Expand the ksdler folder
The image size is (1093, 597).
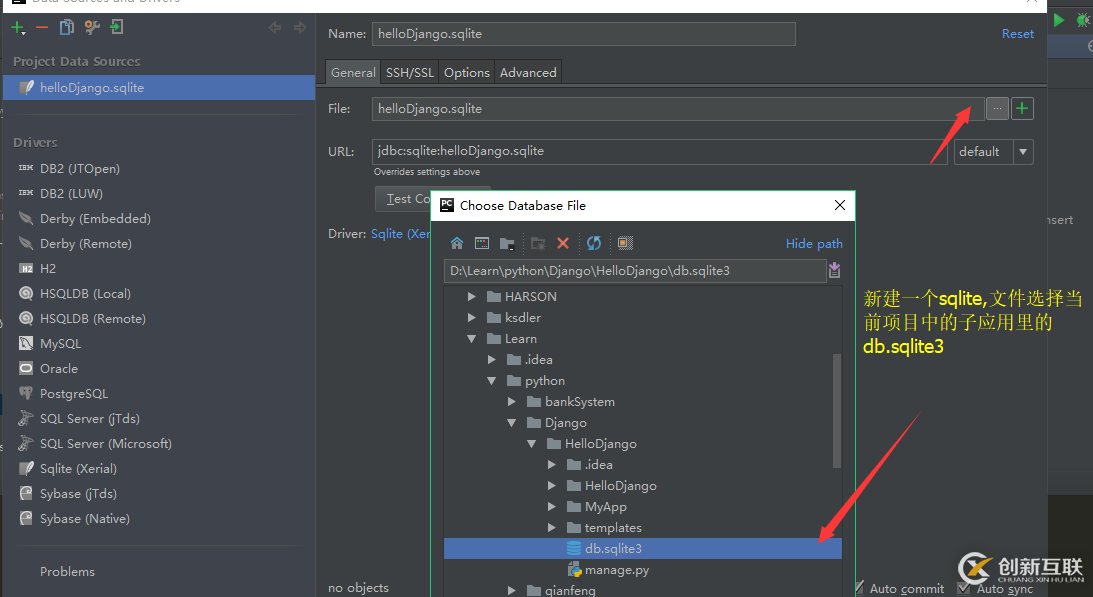[472, 317]
